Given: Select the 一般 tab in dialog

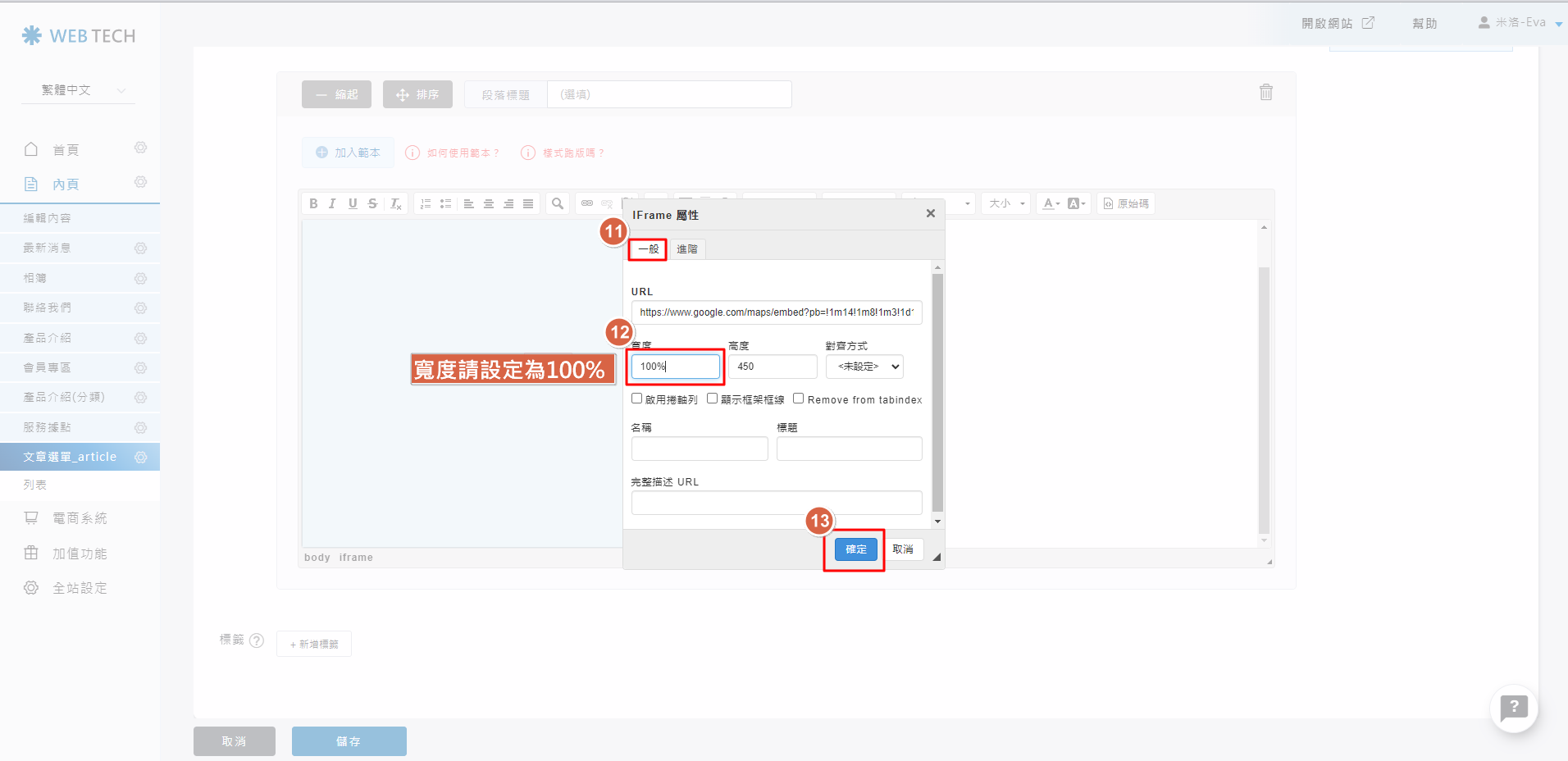Looking at the screenshot, I should [648, 249].
